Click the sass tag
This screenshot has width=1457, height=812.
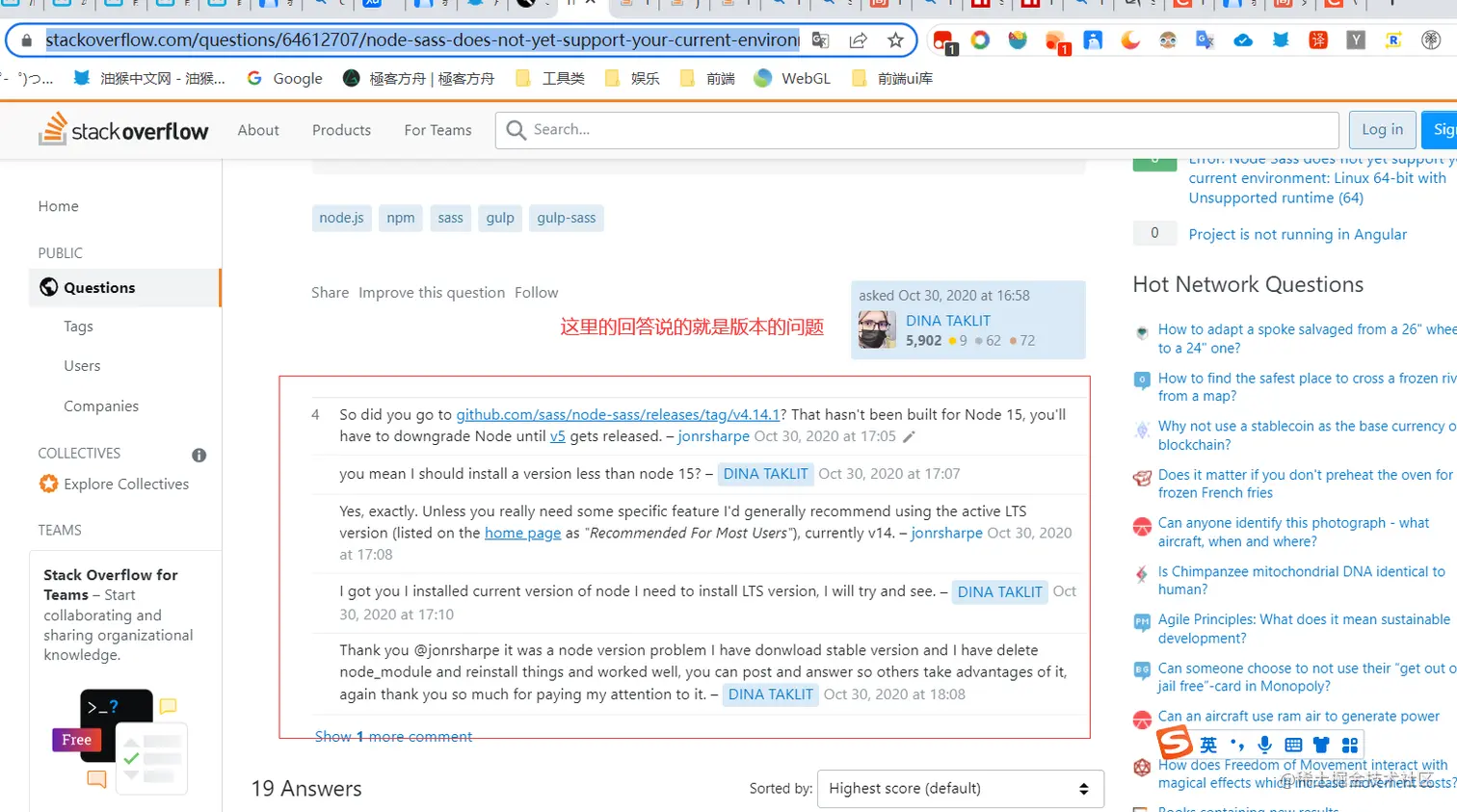coord(450,218)
